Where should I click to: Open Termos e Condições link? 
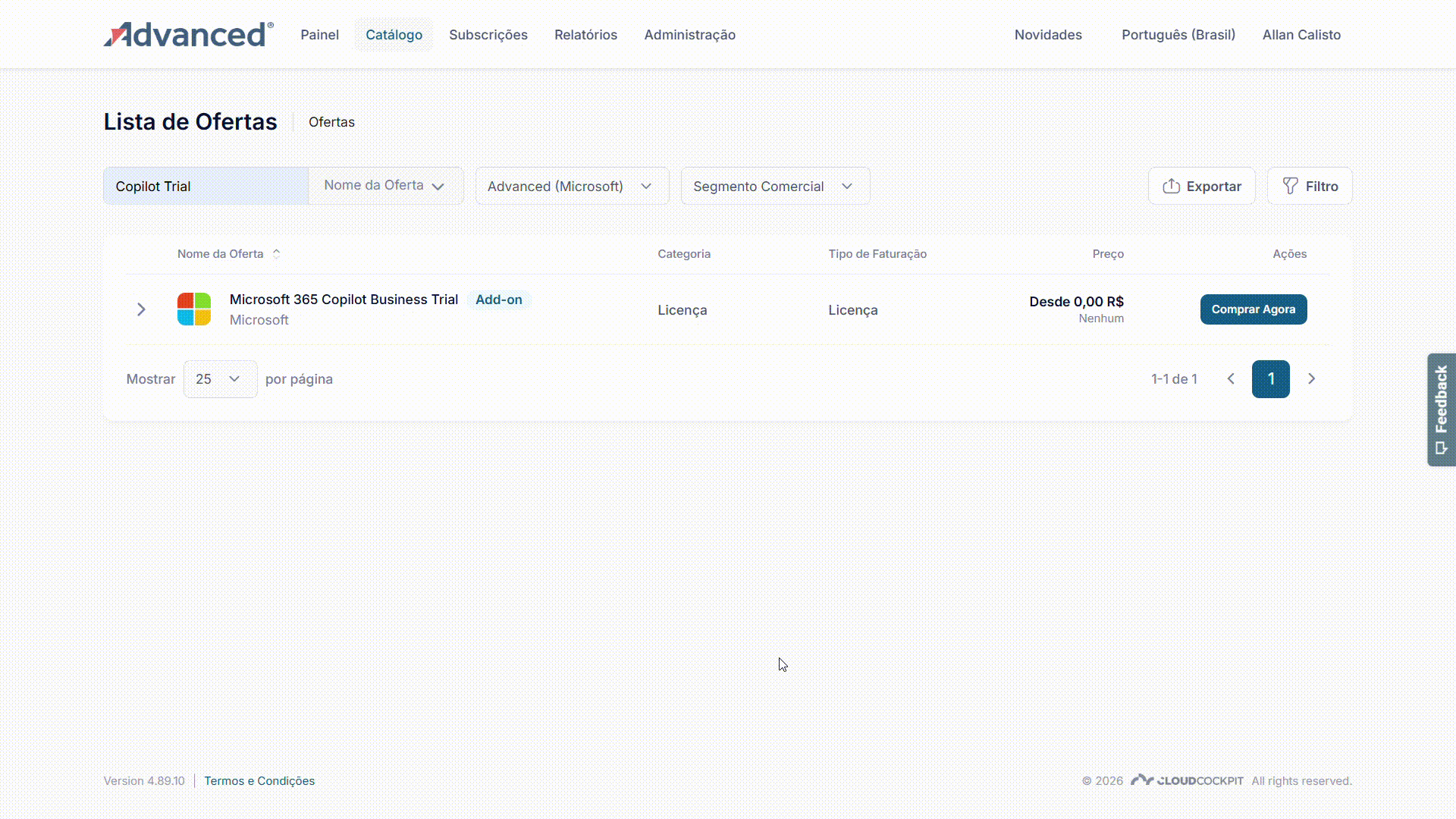point(259,781)
